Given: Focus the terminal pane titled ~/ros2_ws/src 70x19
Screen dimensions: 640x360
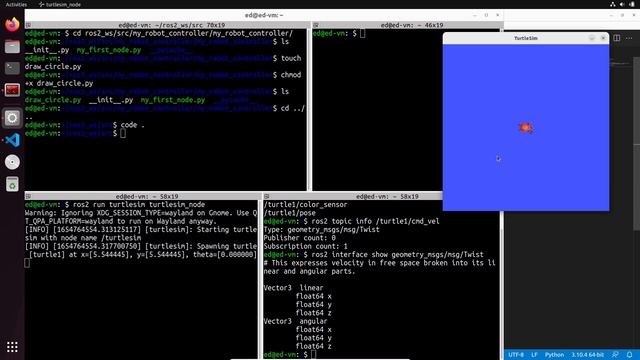Looking at the screenshot, I should pyautogui.click(x=171, y=25).
